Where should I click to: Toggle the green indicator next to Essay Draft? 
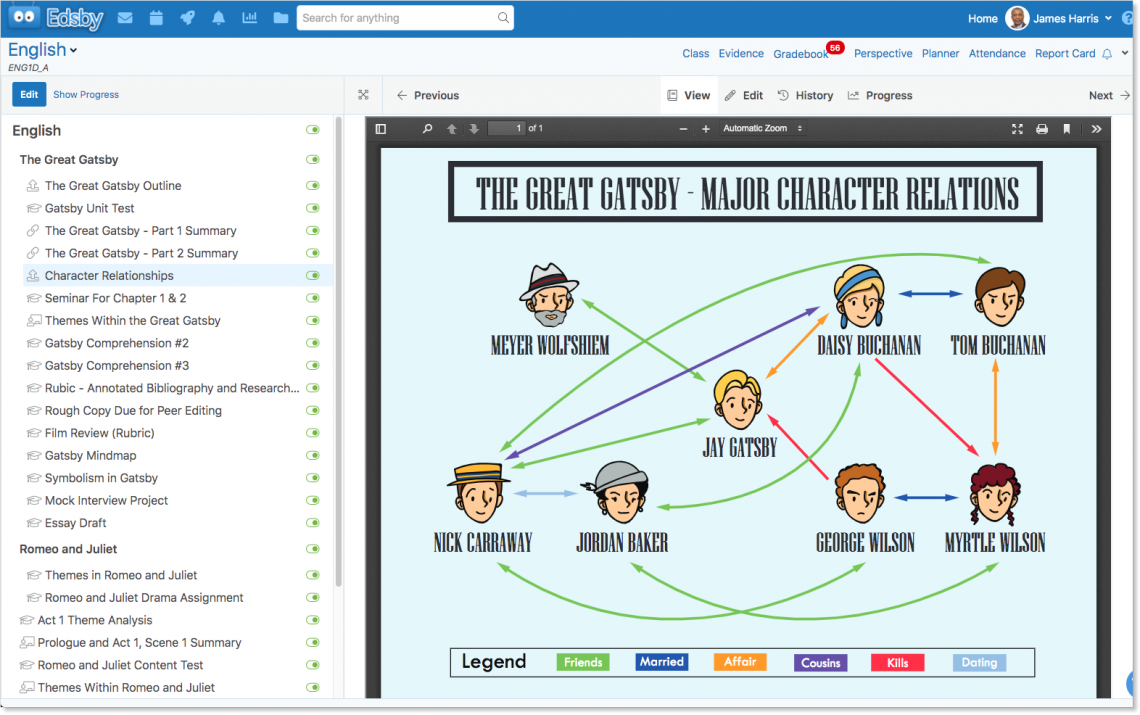coord(313,523)
